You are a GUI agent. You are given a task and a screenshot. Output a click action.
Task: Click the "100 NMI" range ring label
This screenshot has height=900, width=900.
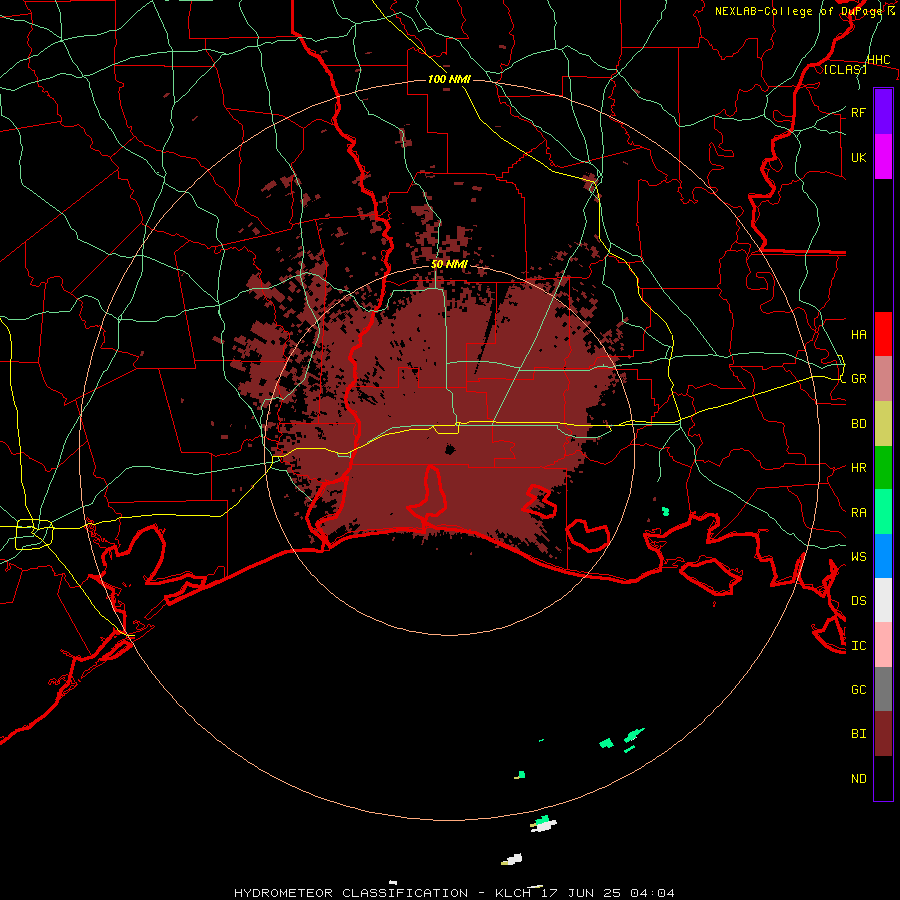point(449,79)
